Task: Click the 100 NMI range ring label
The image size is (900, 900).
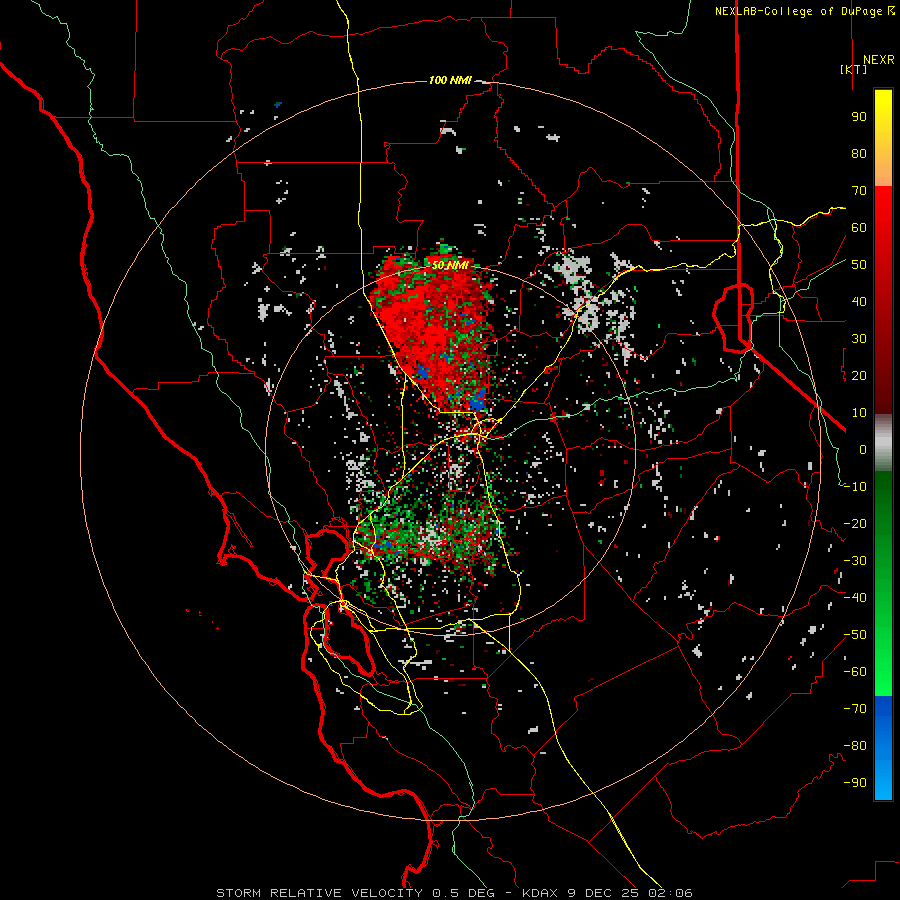Action: [x=451, y=80]
